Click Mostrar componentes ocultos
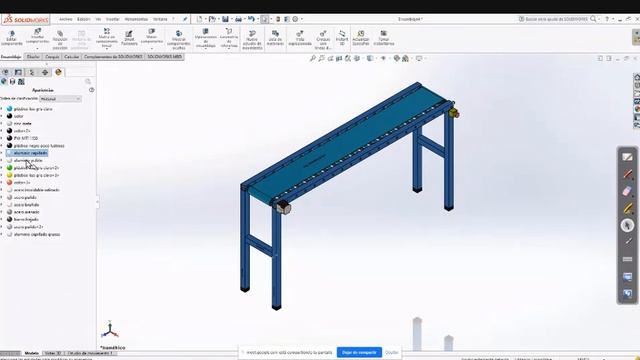 click(178, 40)
